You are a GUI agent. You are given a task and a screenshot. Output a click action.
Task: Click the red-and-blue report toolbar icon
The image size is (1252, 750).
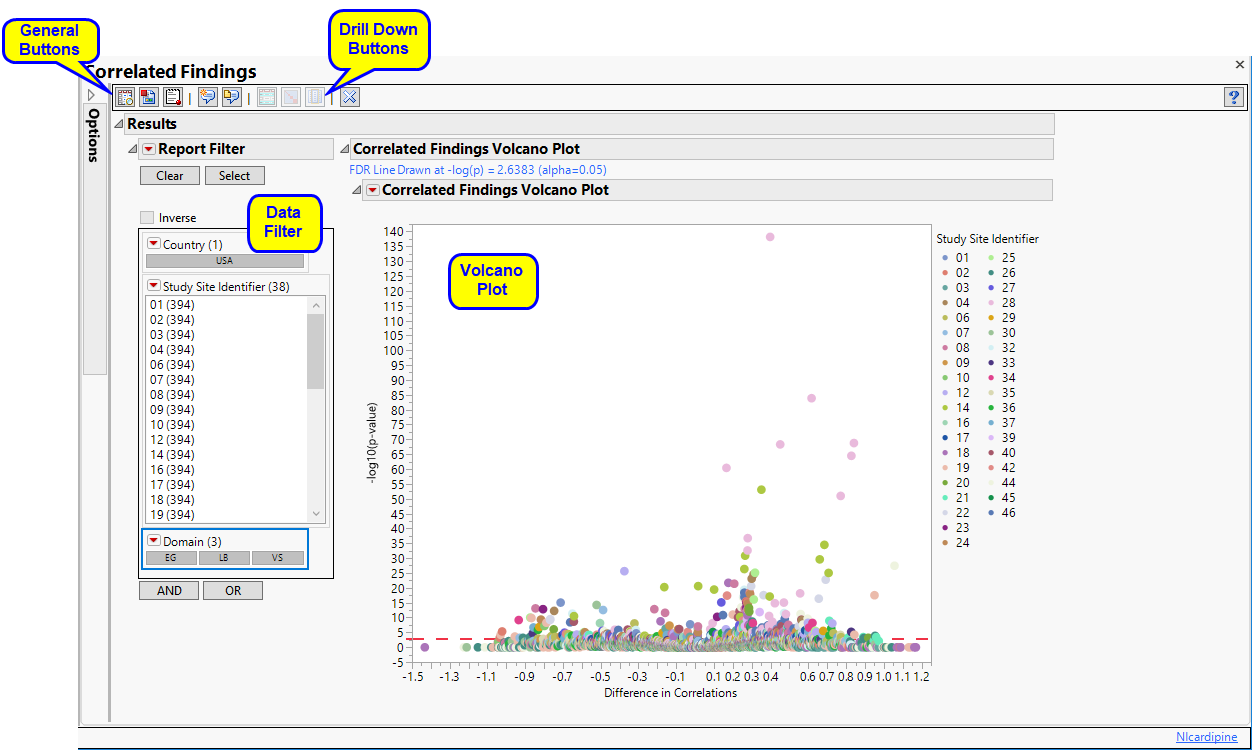point(149,97)
